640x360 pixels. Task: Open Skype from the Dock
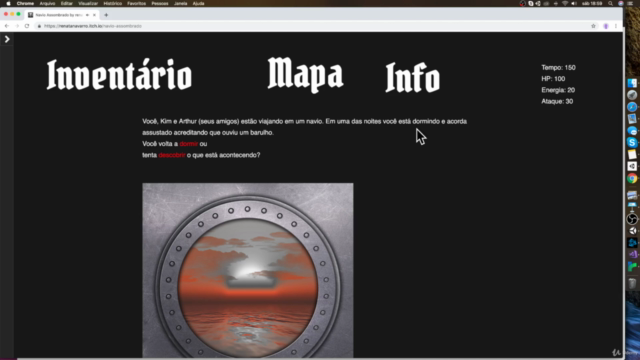point(632,142)
